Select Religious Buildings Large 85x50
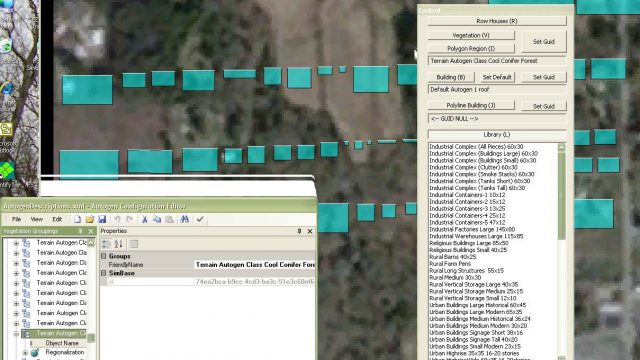This screenshot has width=640, height=360. point(469,243)
